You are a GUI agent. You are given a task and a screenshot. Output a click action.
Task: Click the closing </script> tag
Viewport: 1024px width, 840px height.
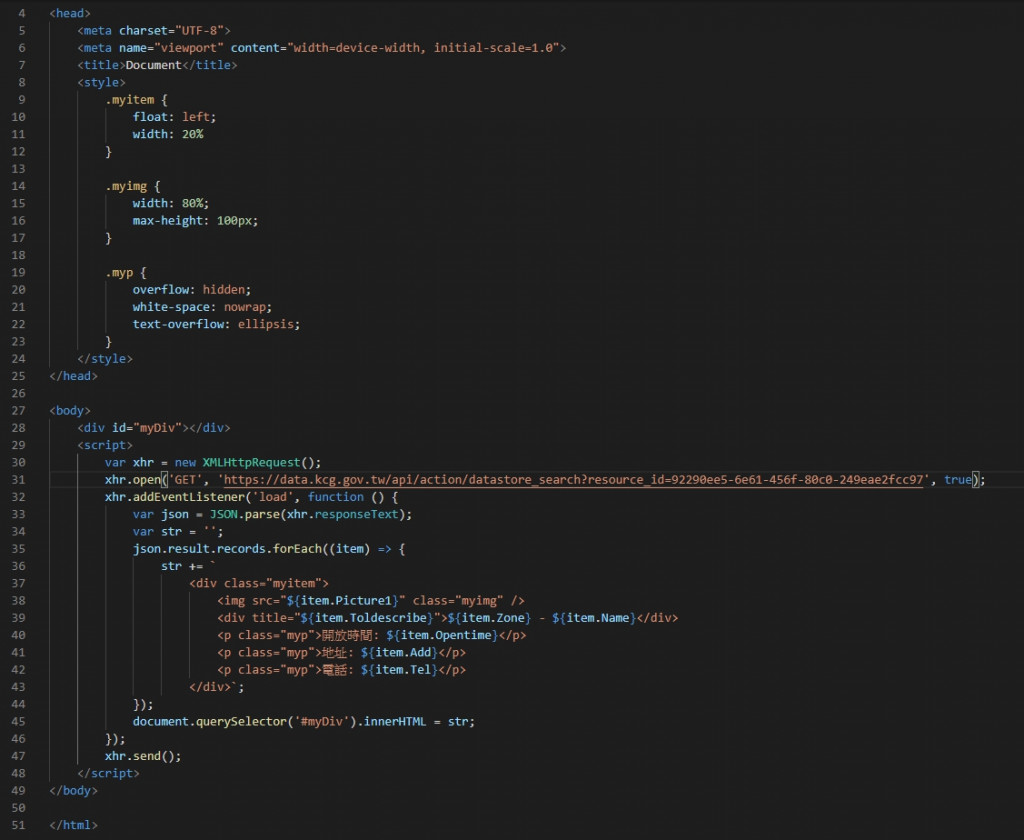pyautogui.click(x=108, y=773)
